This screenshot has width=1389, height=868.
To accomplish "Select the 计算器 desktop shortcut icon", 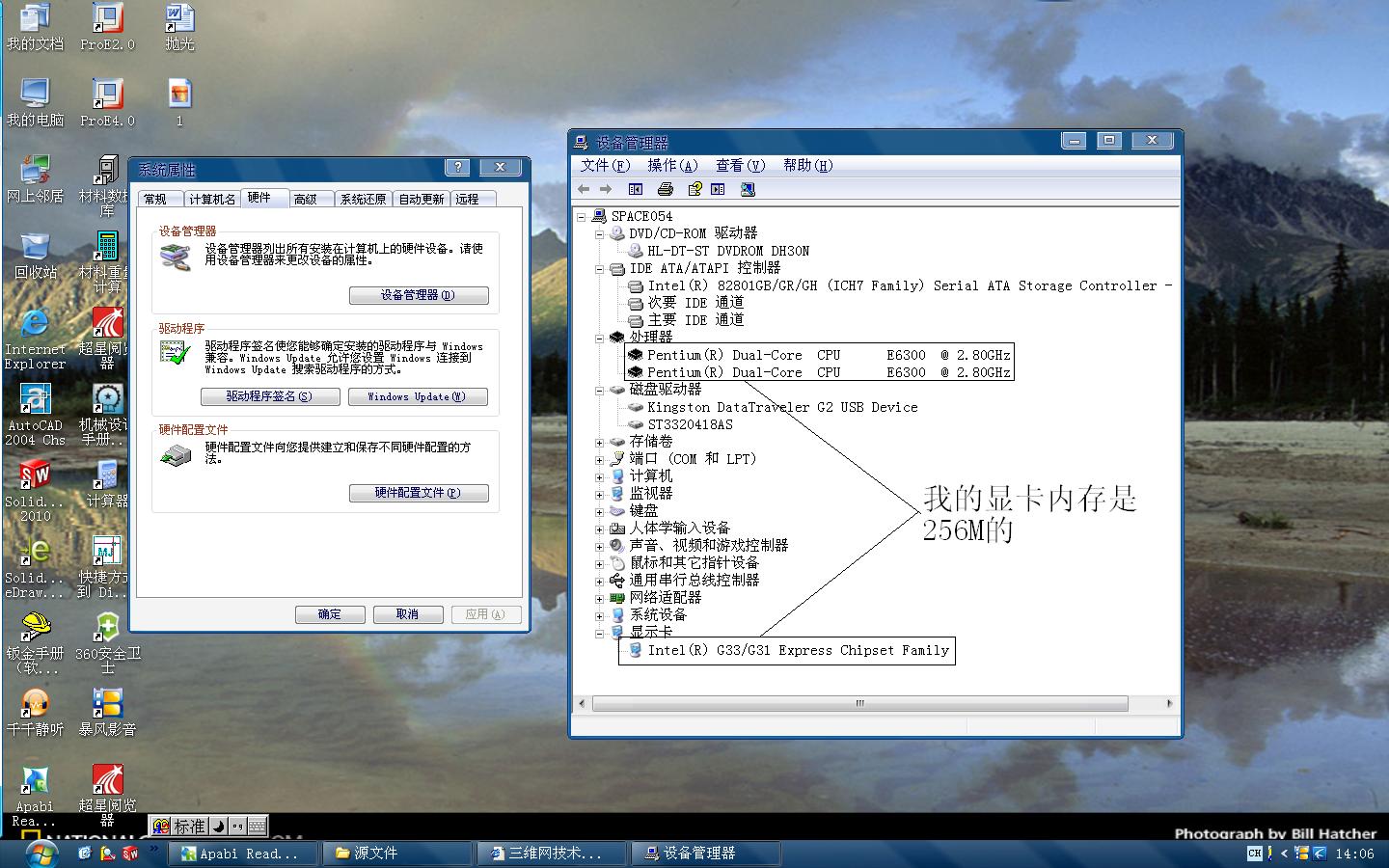I will click(x=107, y=484).
